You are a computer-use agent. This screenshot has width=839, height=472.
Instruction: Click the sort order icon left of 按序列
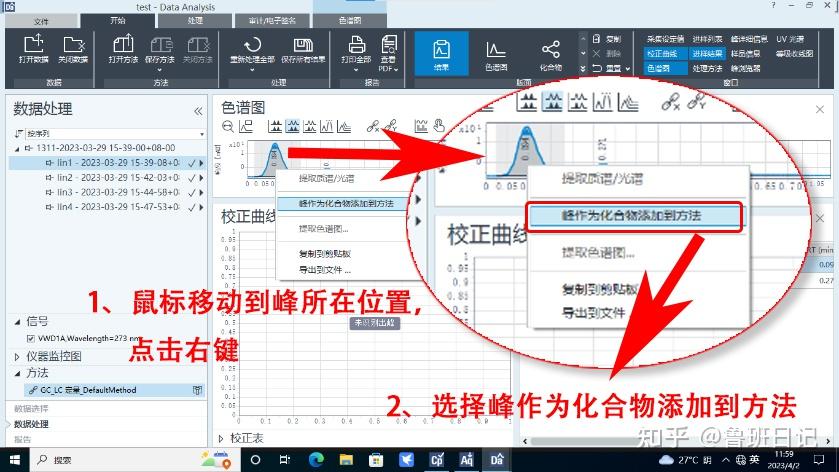(19, 133)
